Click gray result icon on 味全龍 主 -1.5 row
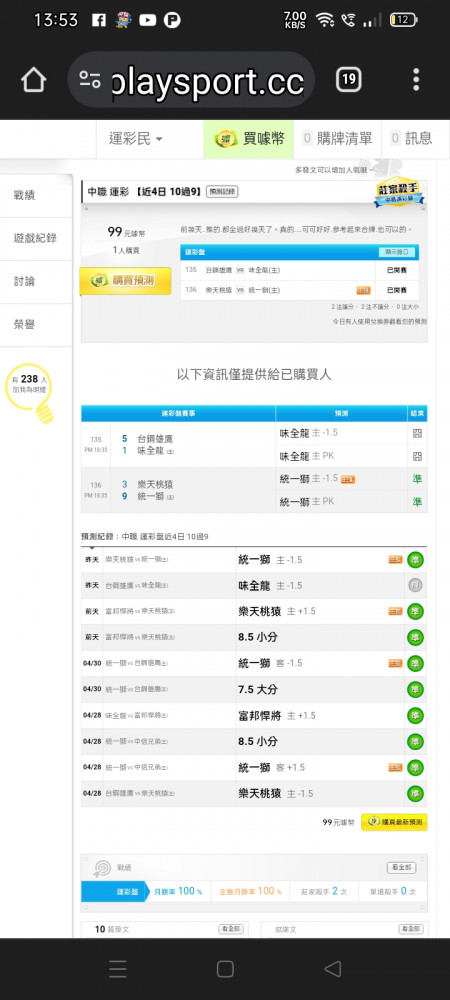450x1000 pixels. click(416, 585)
